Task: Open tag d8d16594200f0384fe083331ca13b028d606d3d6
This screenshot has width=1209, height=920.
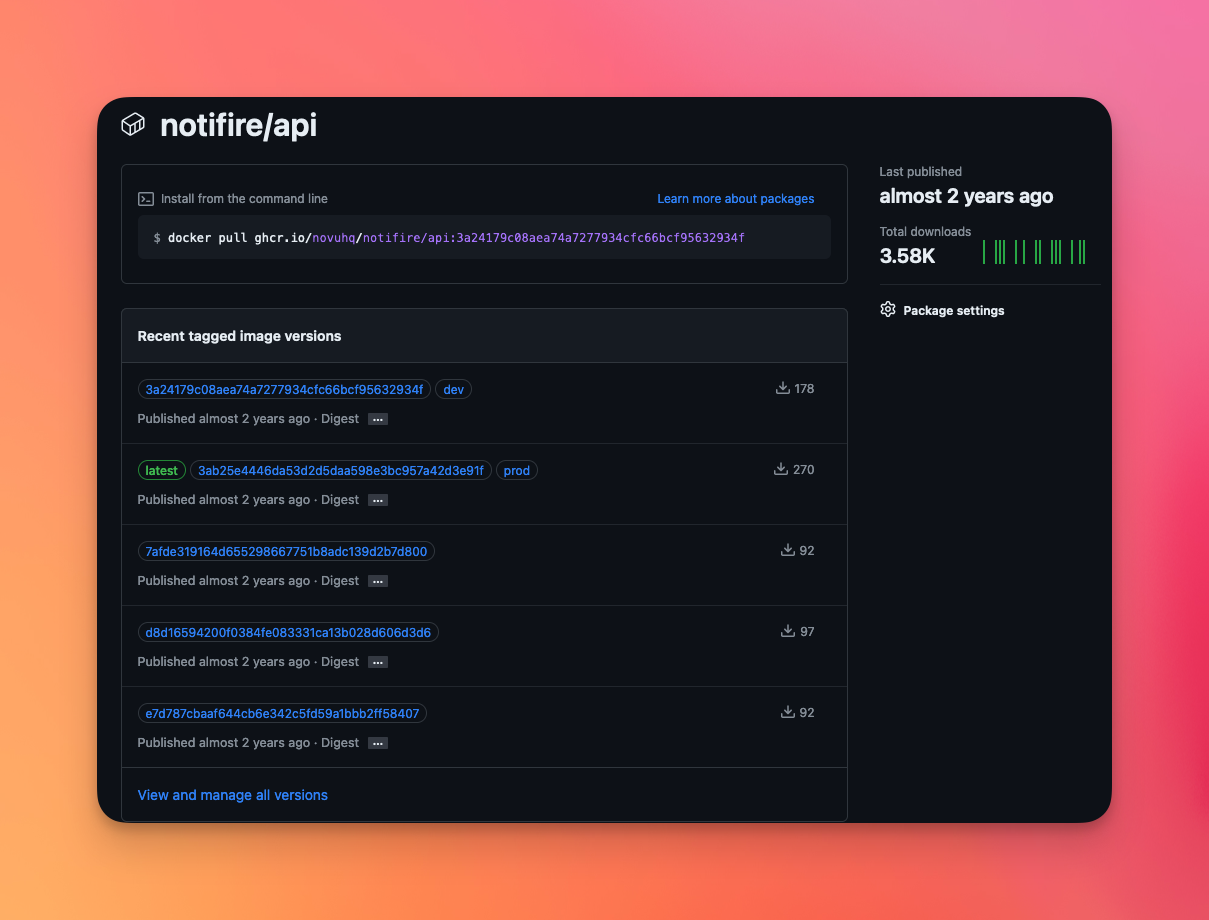Action: click(x=288, y=633)
